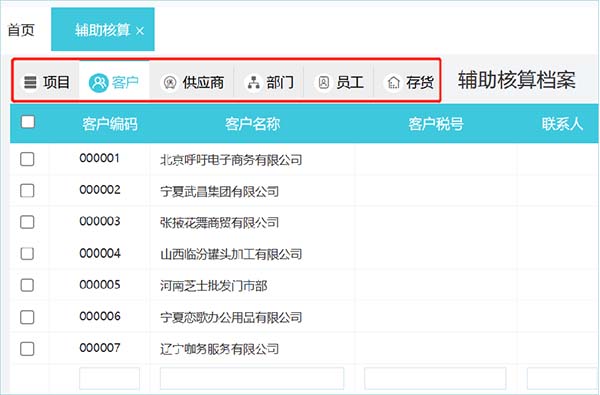Click the 客户名称 column header
The height and width of the screenshot is (395, 600).
pos(253,124)
